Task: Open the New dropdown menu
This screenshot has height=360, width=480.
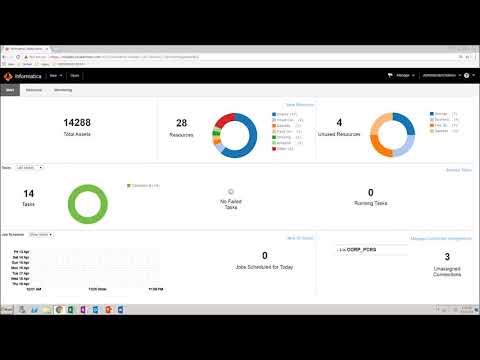Action: point(56,76)
